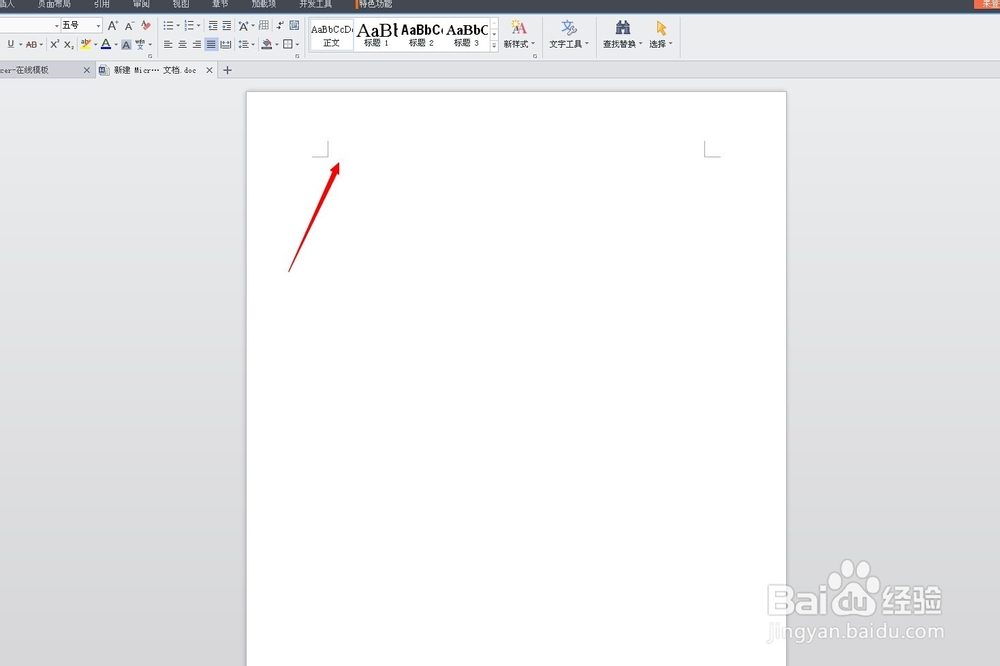Expand underline style dropdown arrow

point(20,45)
